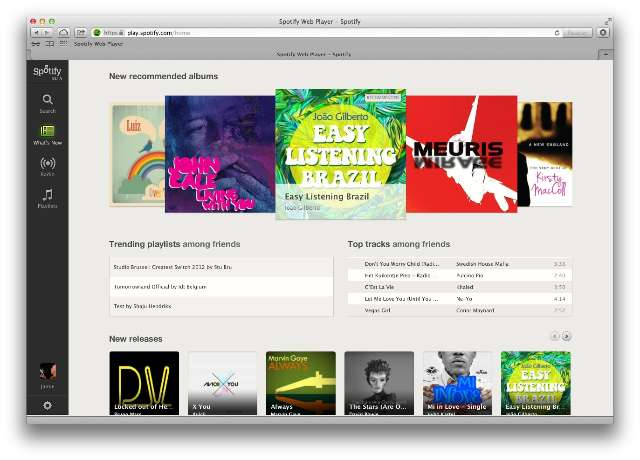Image resolution: width=640 pixels, height=460 pixels.
Task: Click the downloads button at toolbar right
Action: [603, 33]
